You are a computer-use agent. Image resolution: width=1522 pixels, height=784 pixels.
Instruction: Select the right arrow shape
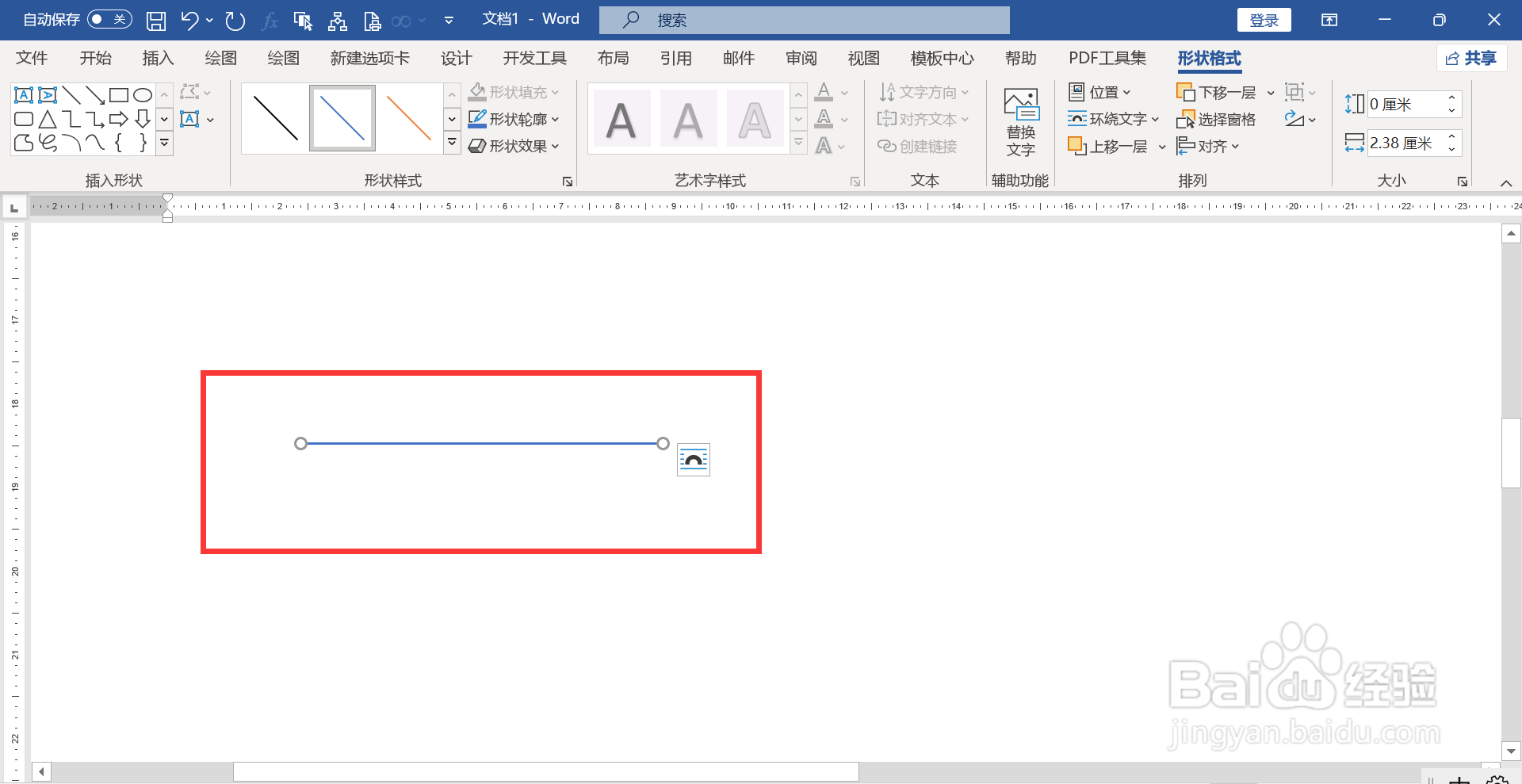pos(119,119)
